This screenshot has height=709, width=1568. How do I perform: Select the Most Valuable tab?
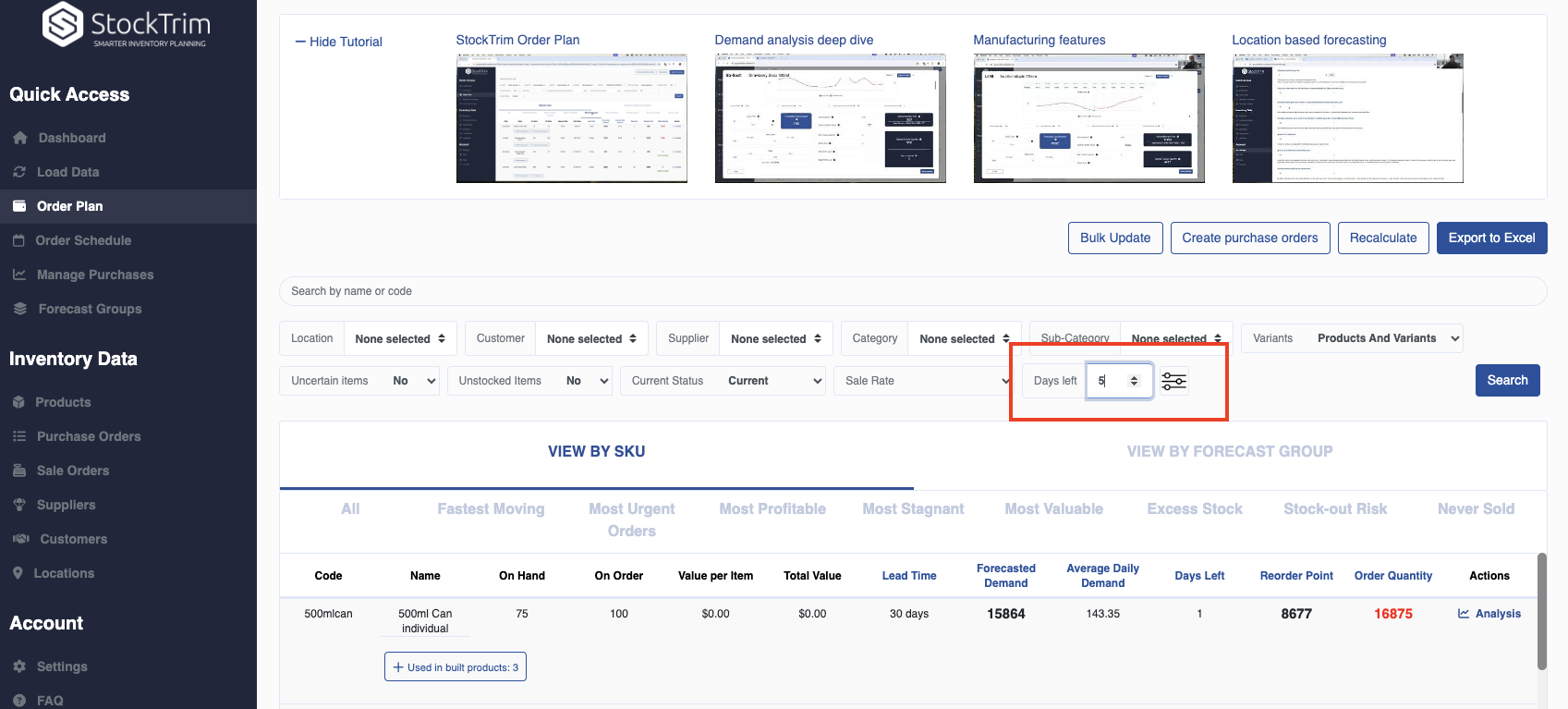(1054, 509)
